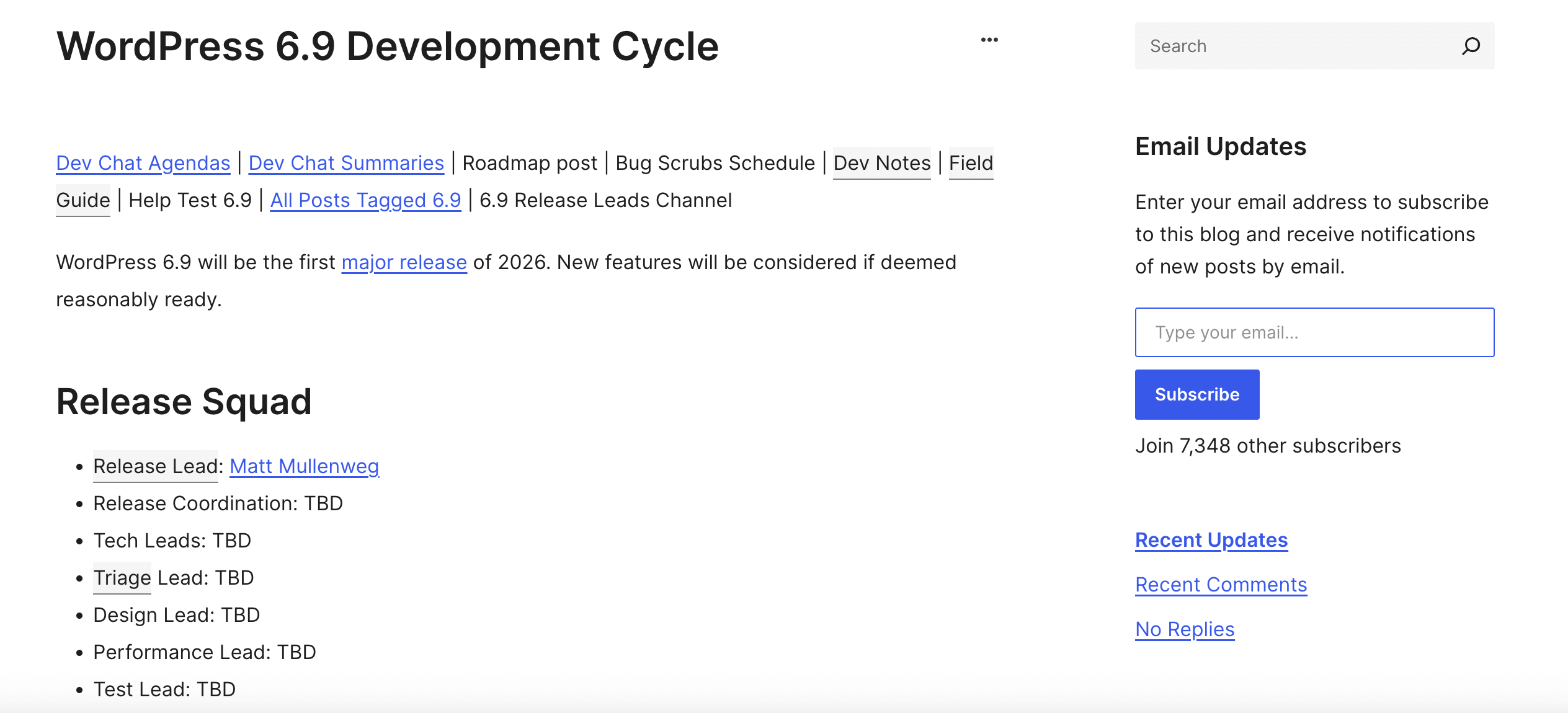Focus the Type your email field
This screenshot has width=1568, height=713.
tap(1314, 332)
